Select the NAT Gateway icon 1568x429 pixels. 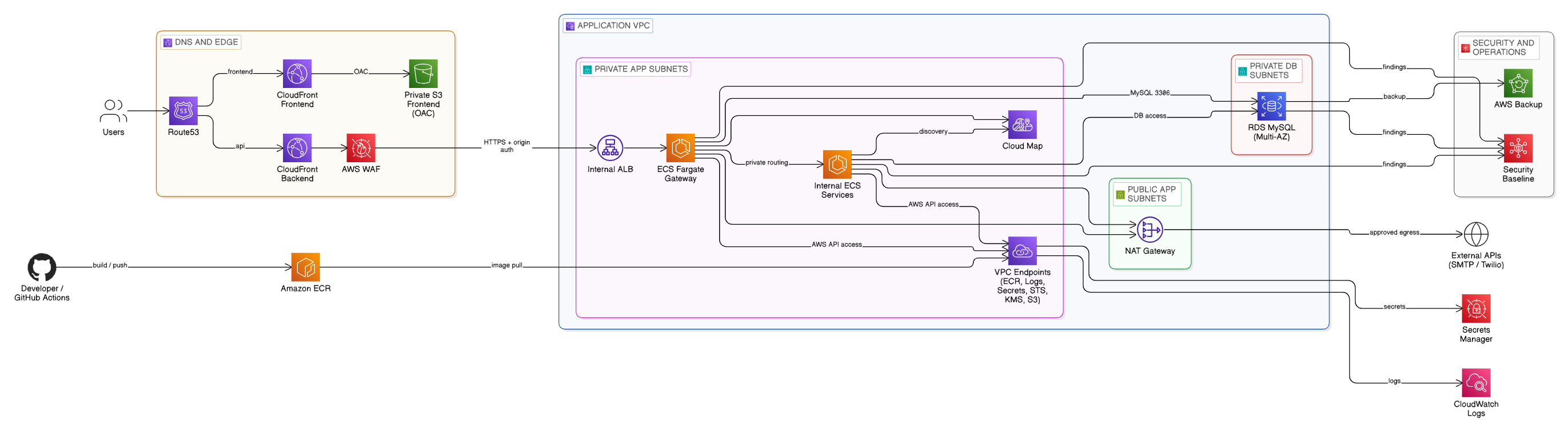click(x=1150, y=230)
